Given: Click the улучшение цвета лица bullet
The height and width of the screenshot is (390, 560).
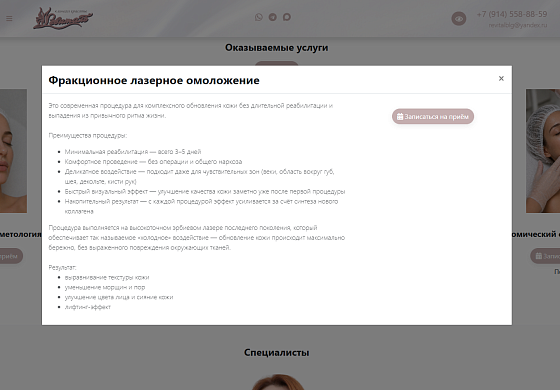Looking at the screenshot, I should (x=119, y=297).
